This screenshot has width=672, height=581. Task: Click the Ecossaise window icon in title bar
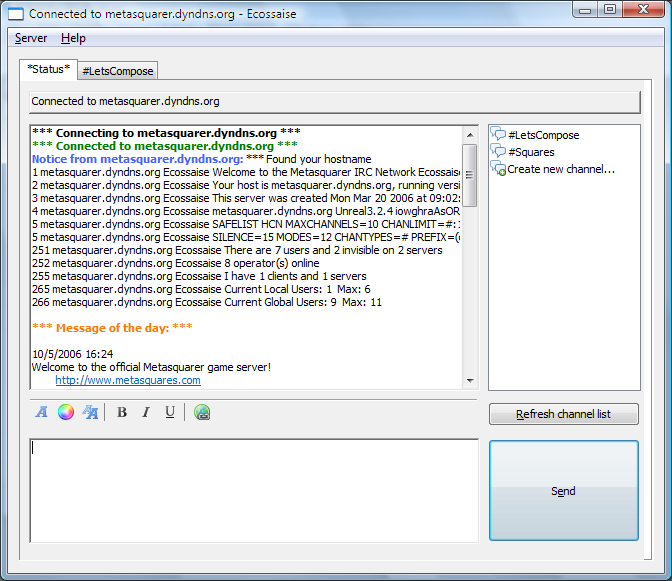click(x=16, y=14)
